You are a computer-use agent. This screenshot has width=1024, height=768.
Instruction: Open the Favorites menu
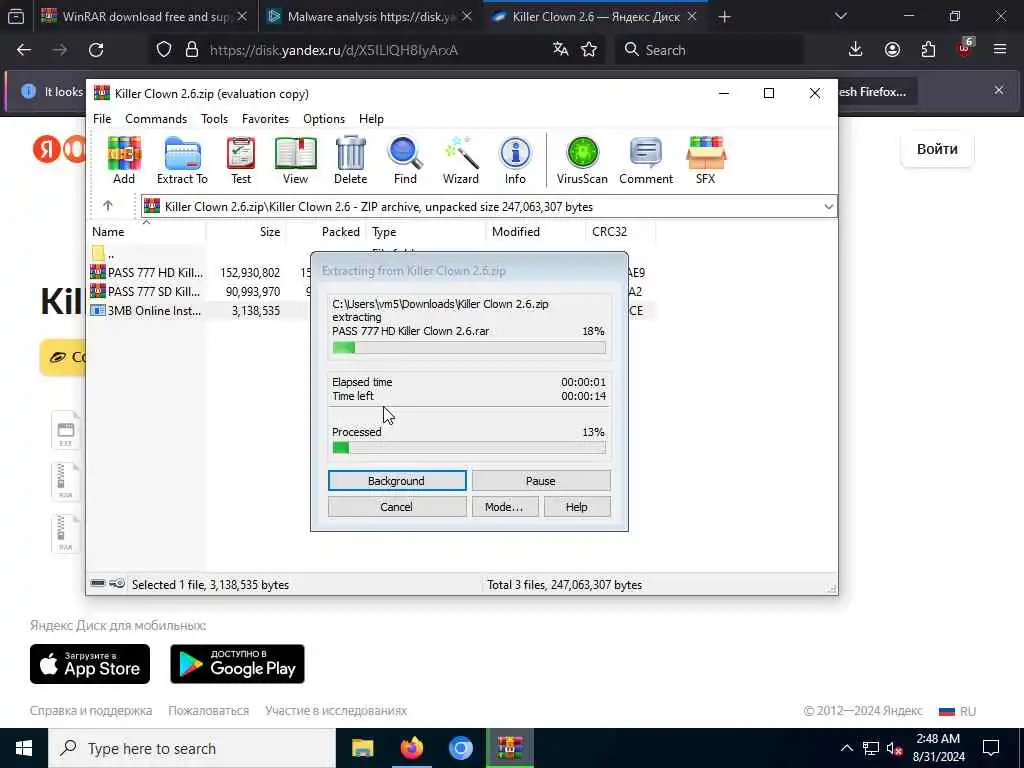(x=265, y=119)
